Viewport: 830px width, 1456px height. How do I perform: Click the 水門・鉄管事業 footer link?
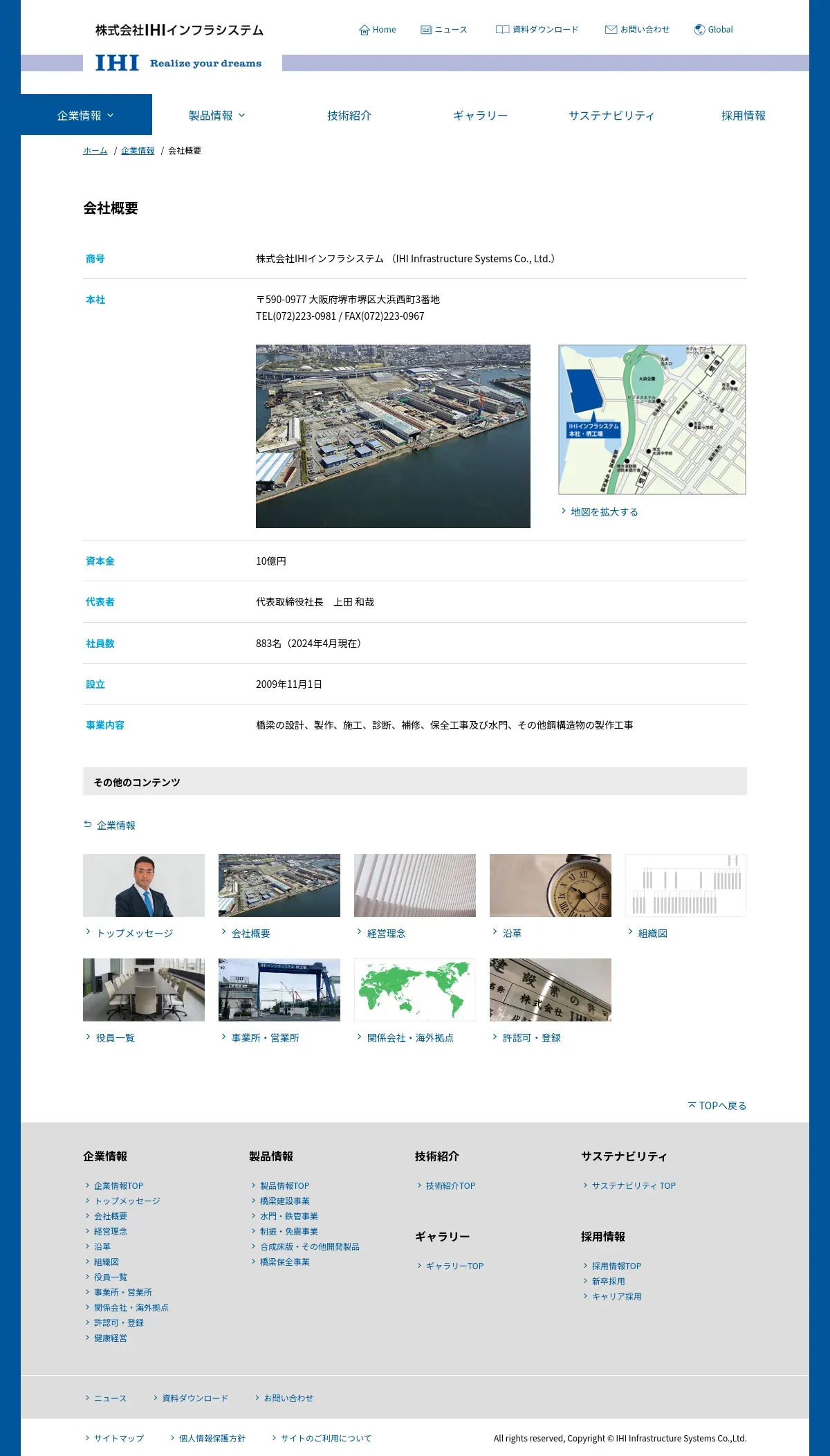pyautogui.click(x=288, y=1216)
